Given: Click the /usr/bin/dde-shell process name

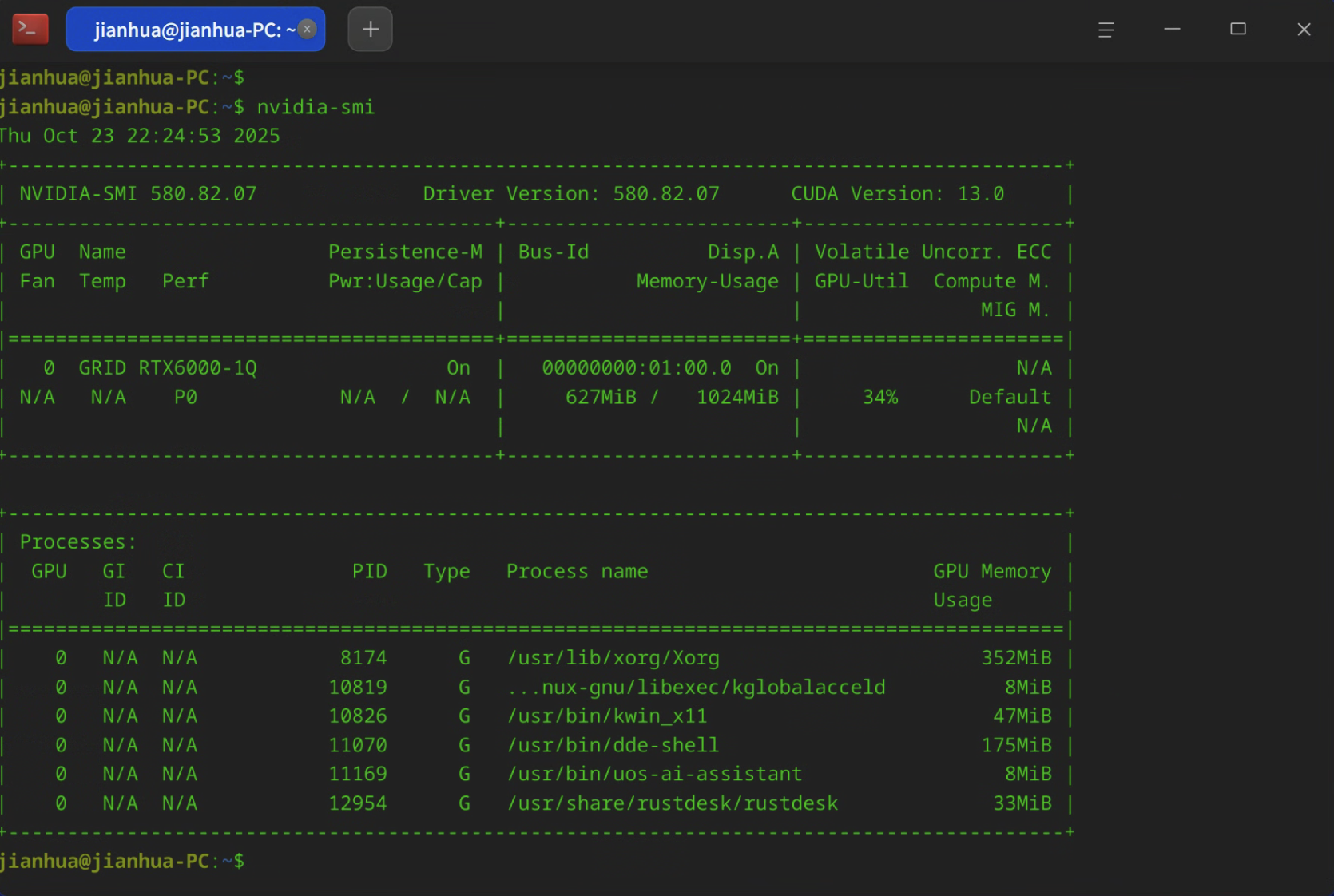Looking at the screenshot, I should (613, 745).
